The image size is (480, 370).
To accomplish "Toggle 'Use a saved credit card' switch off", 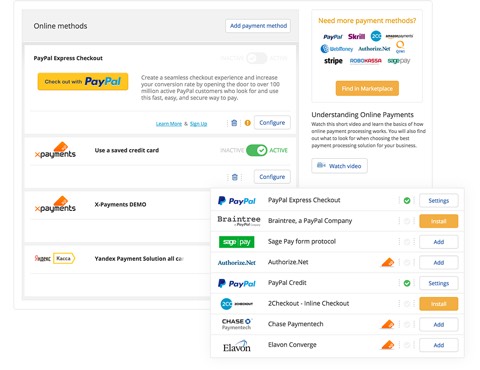I will [x=256, y=150].
